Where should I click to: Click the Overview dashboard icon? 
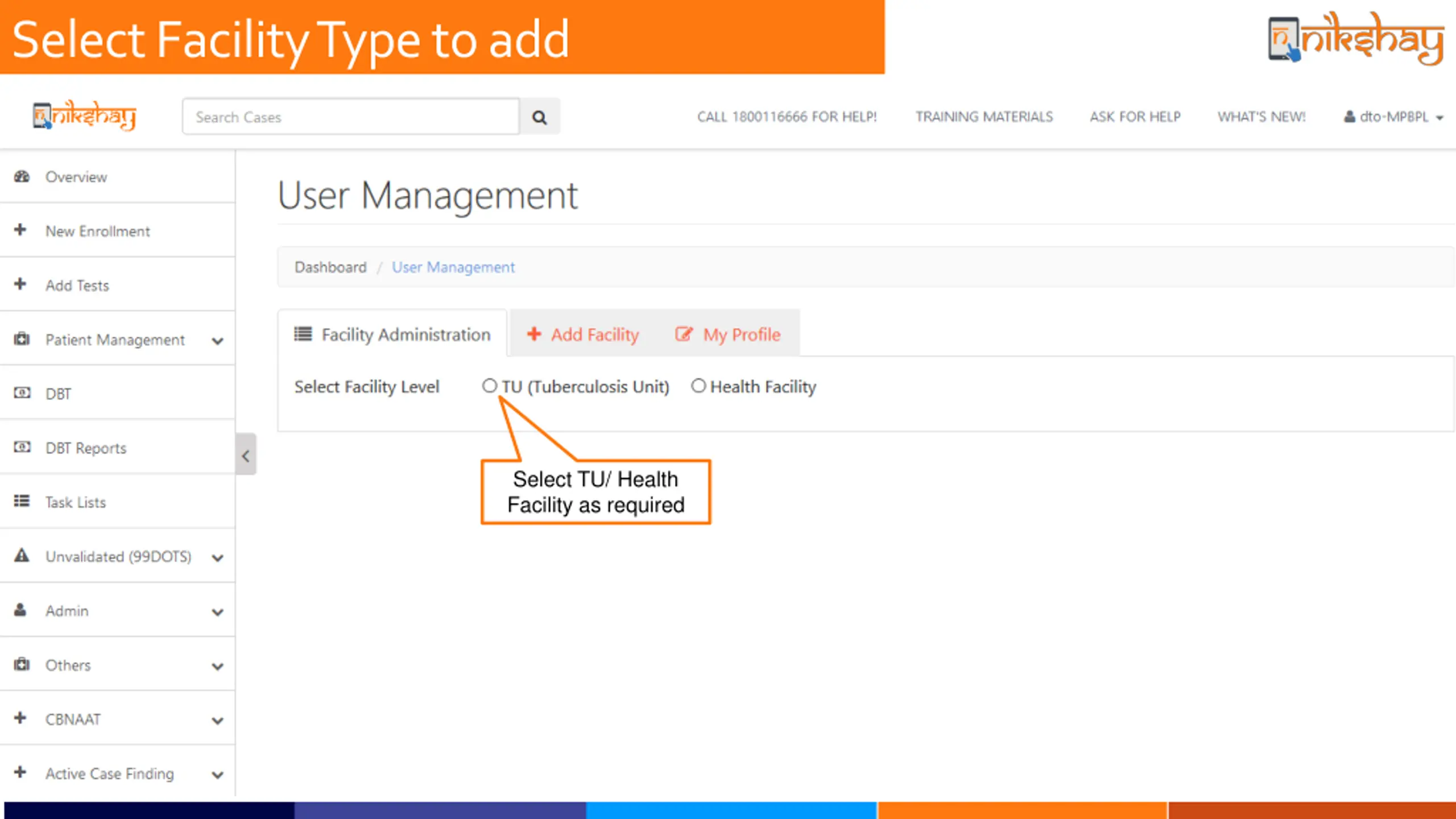pyautogui.click(x=22, y=176)
